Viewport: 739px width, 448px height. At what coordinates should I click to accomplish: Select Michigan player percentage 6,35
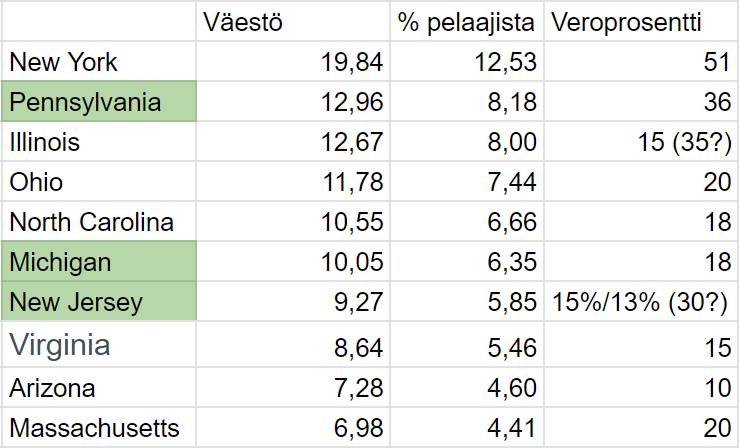[x=467, y=261]
